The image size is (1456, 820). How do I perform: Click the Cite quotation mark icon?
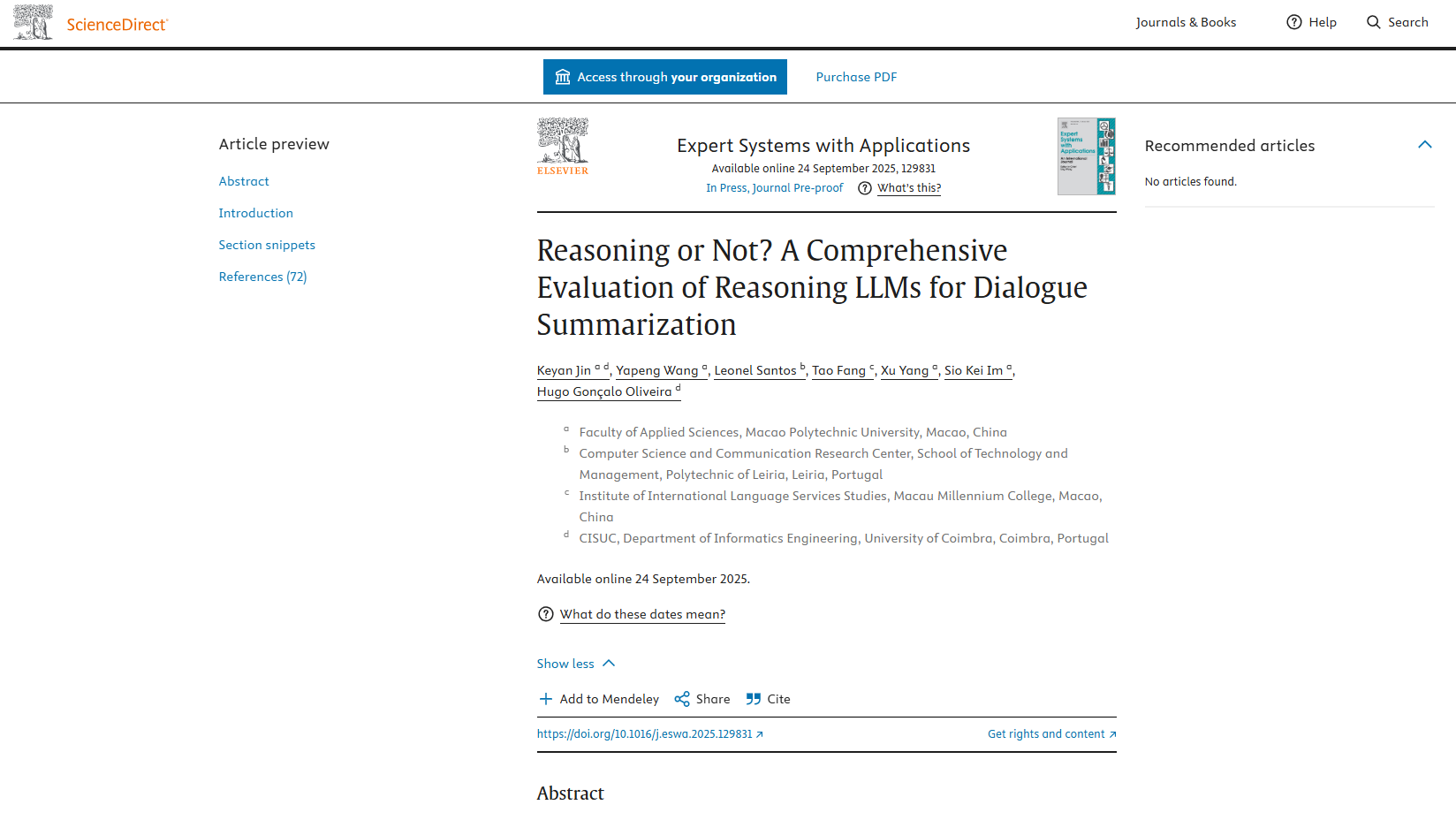[x=754, y=699]
